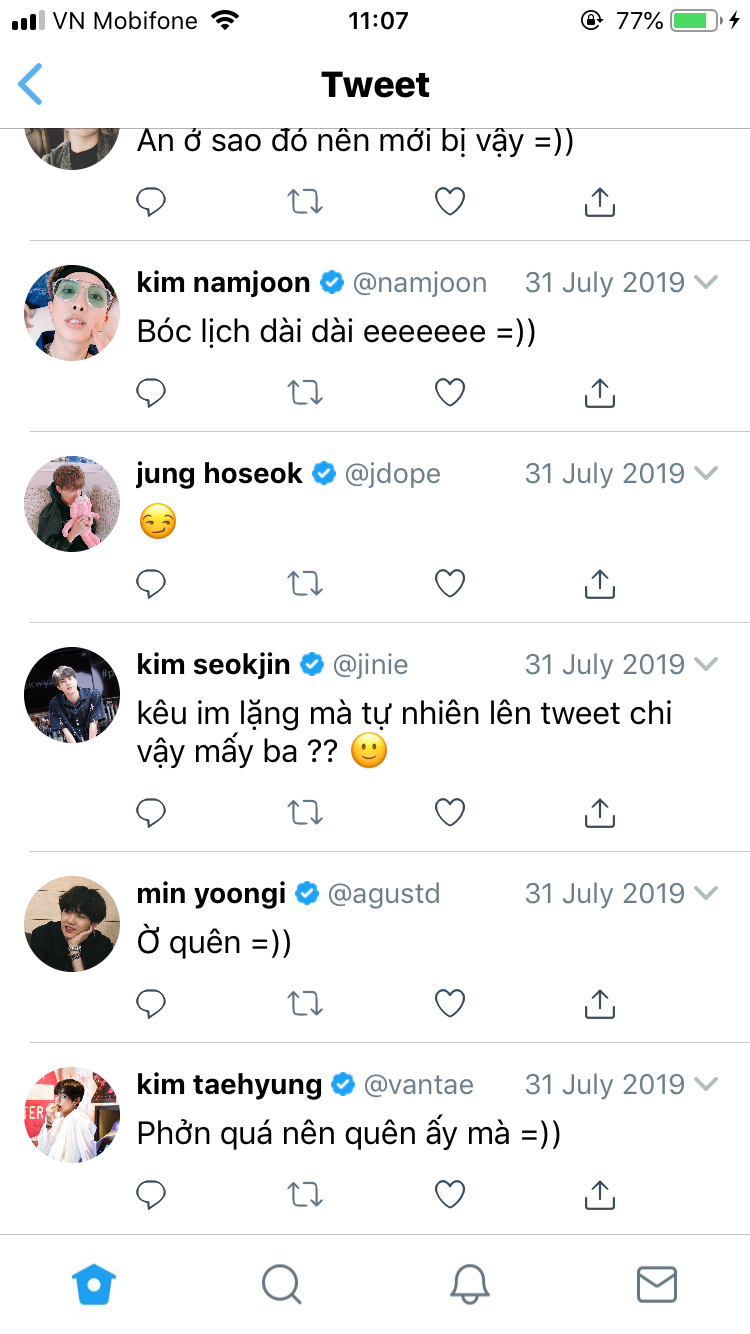Like kim namjoon's tweet
750x1334 pixels.
[450, 393]
